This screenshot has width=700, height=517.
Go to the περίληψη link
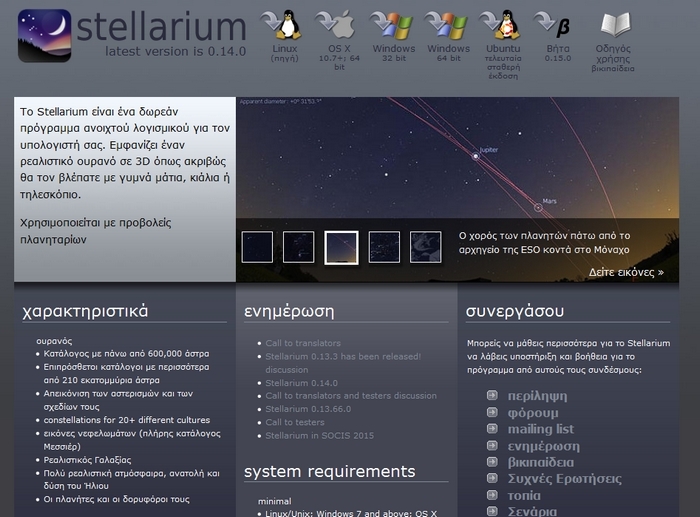tap(538, 396)
